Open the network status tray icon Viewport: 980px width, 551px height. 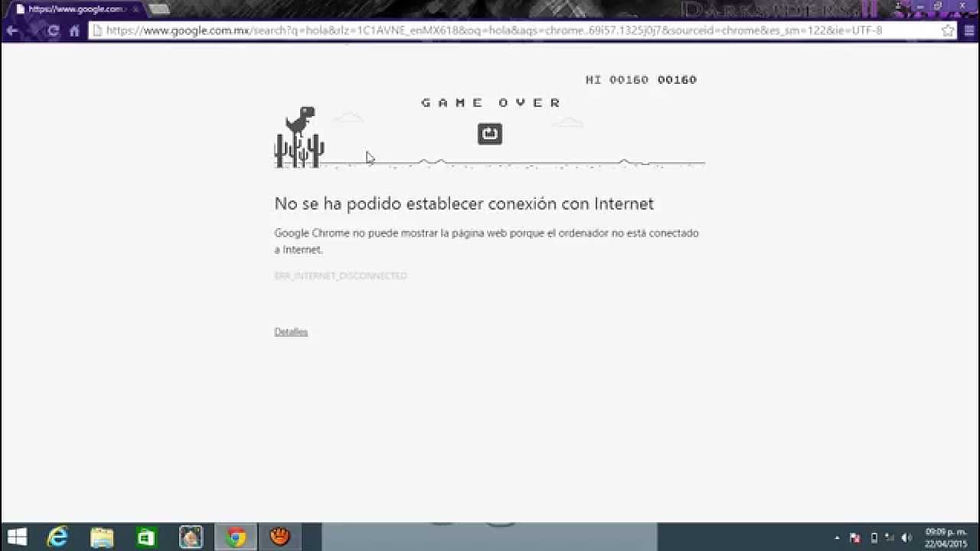pos(889,537)
